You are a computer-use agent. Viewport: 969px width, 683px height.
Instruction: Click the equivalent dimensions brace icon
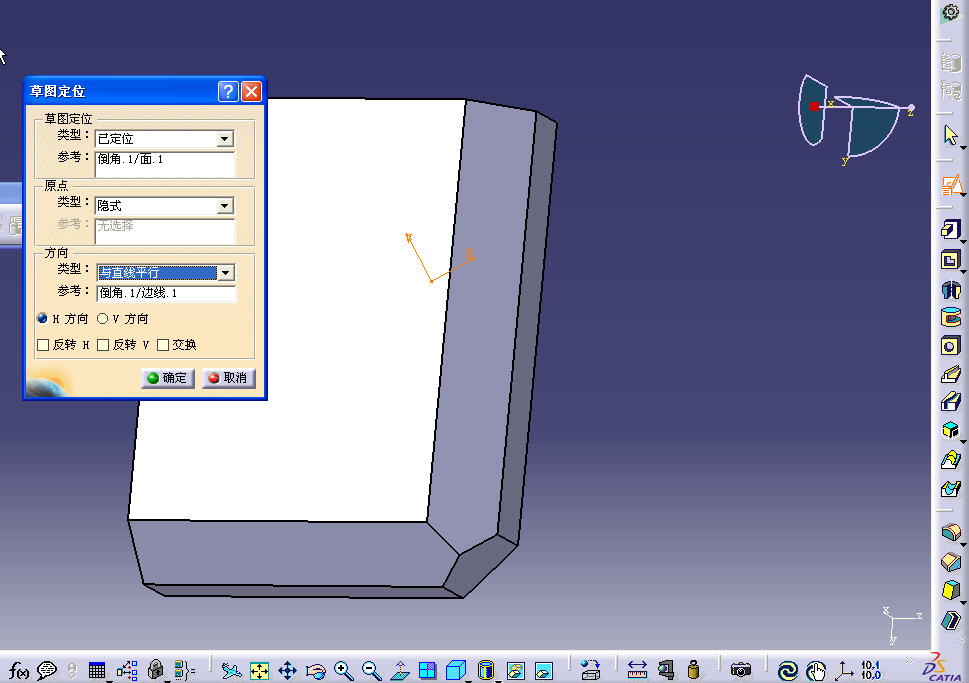(x=184, y=670)
